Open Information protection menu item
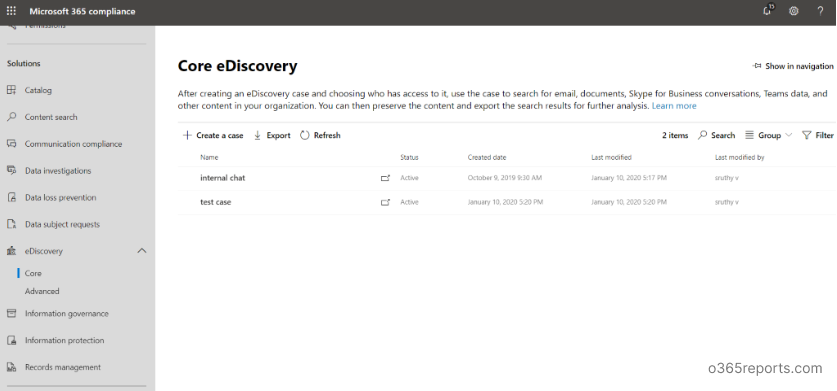The height and width of the screenshot is (391, 837). click(x=65, y=340)
